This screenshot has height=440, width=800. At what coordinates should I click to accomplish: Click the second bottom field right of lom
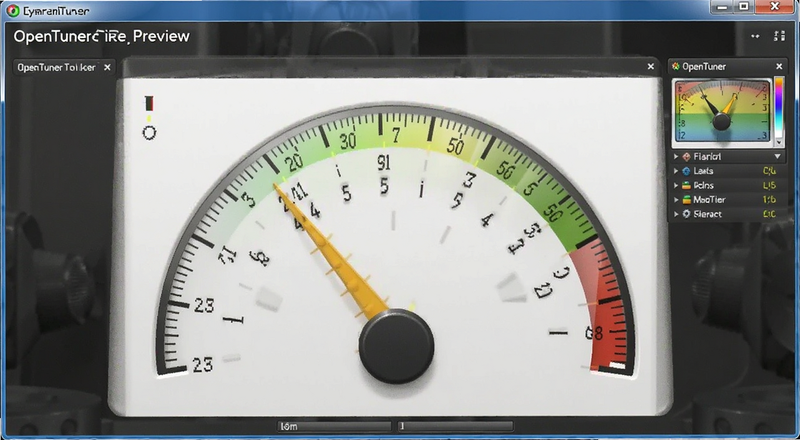[x=455, y=426]
